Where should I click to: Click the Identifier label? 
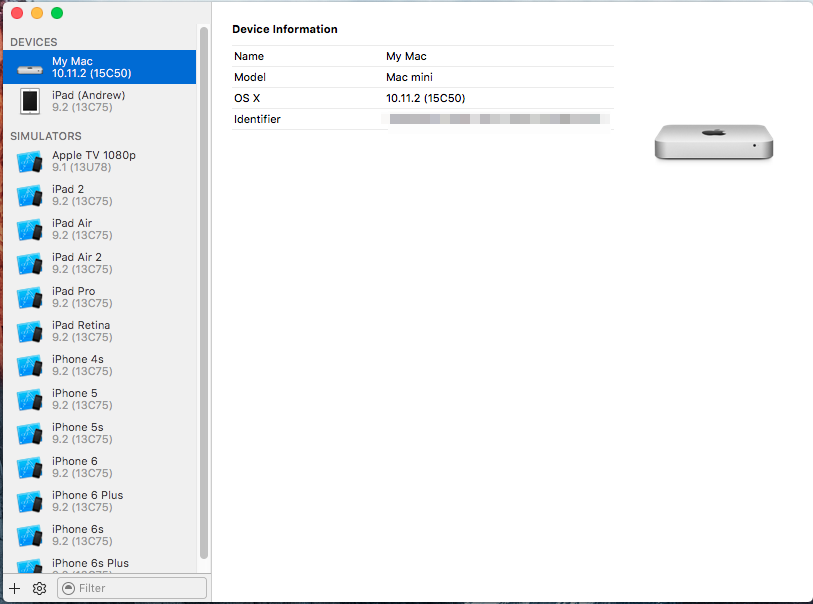[x=257, y=119]
